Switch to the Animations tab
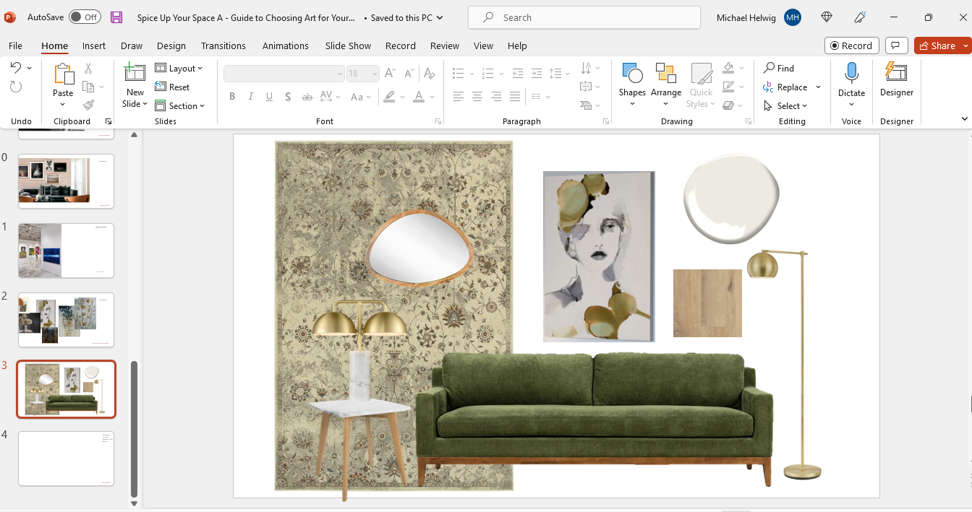 (285, 46)
